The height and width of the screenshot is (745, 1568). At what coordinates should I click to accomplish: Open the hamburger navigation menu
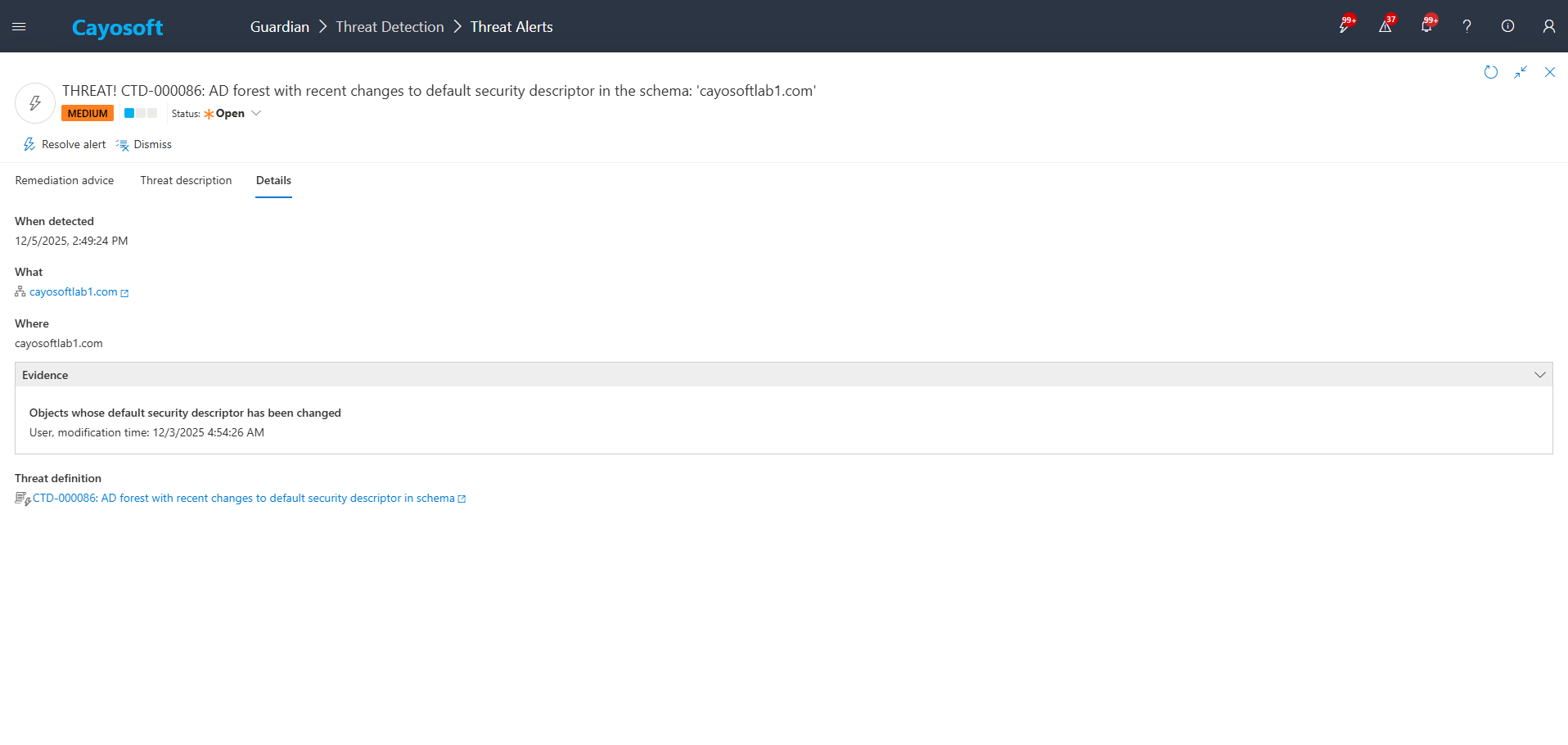(19, 27)
